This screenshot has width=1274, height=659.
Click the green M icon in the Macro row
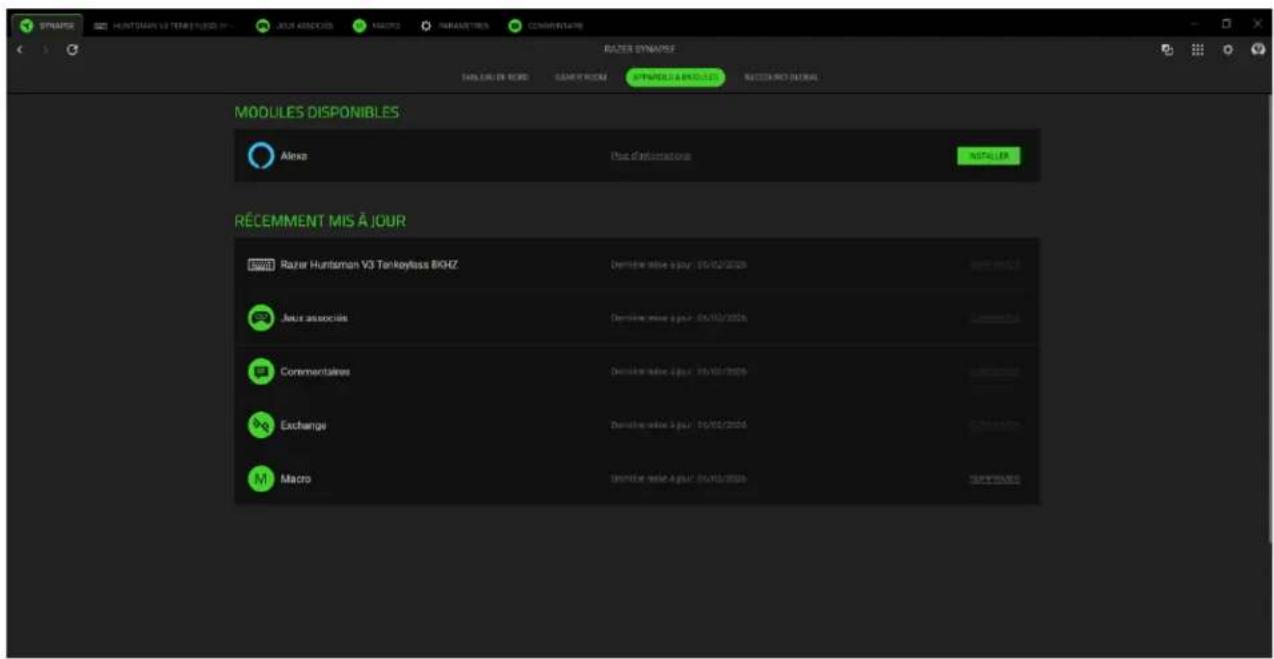(260, 479)
